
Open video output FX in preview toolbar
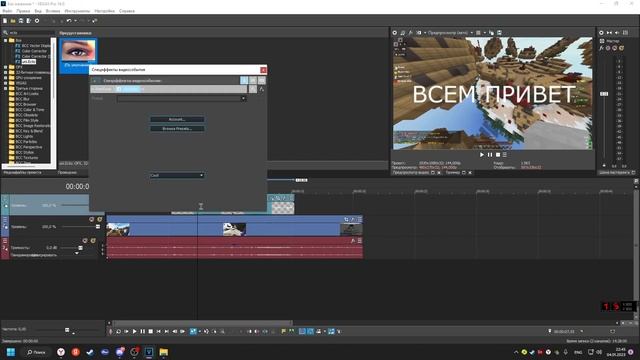[411, 33]
